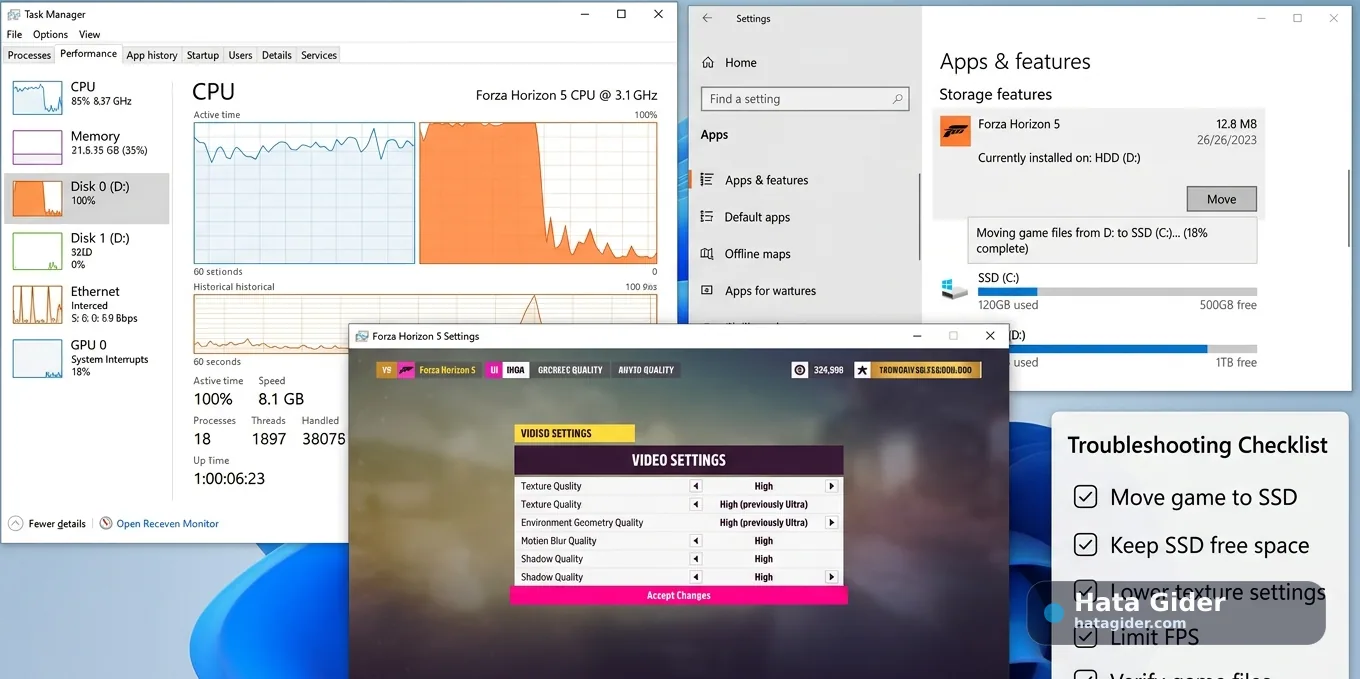The image size is (1360, 679).
Task: Click the yellow VIDISO SETTINGS label
Action: (x=575, y=433)
